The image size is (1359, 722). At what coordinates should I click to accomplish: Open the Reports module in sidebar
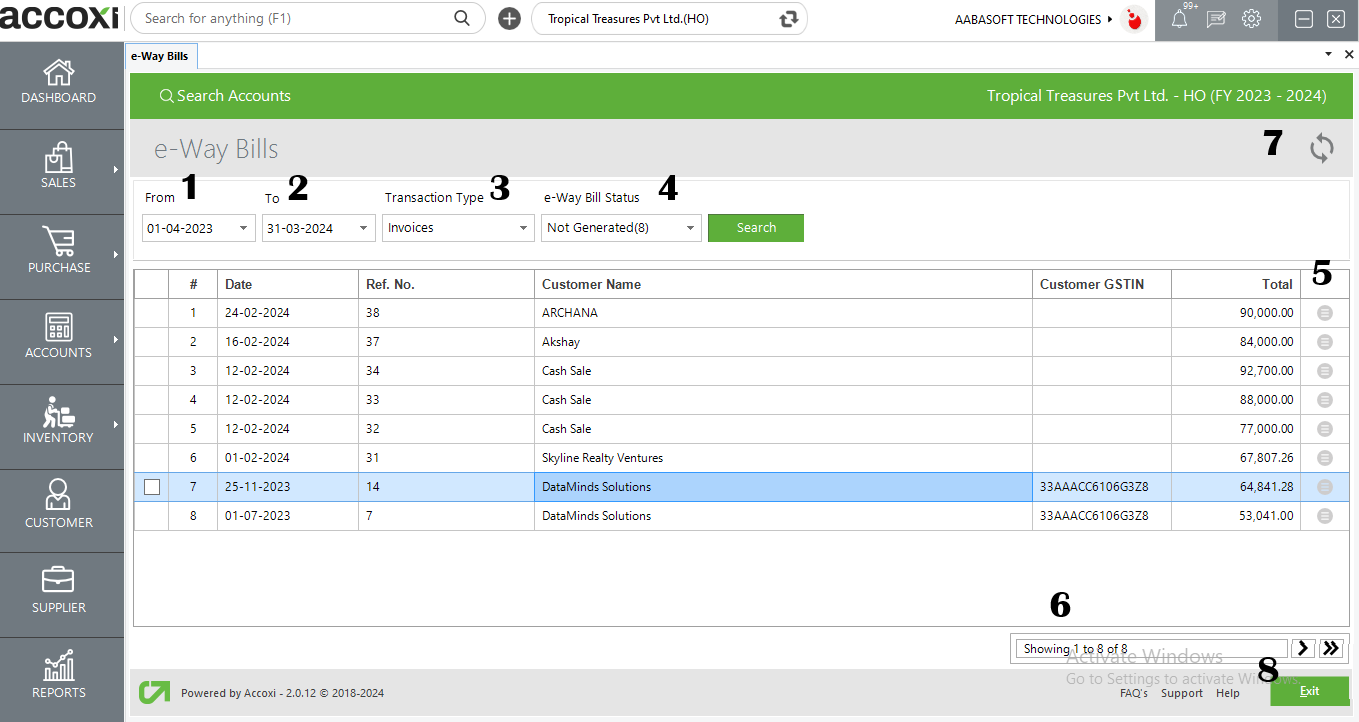coord(59,678)
